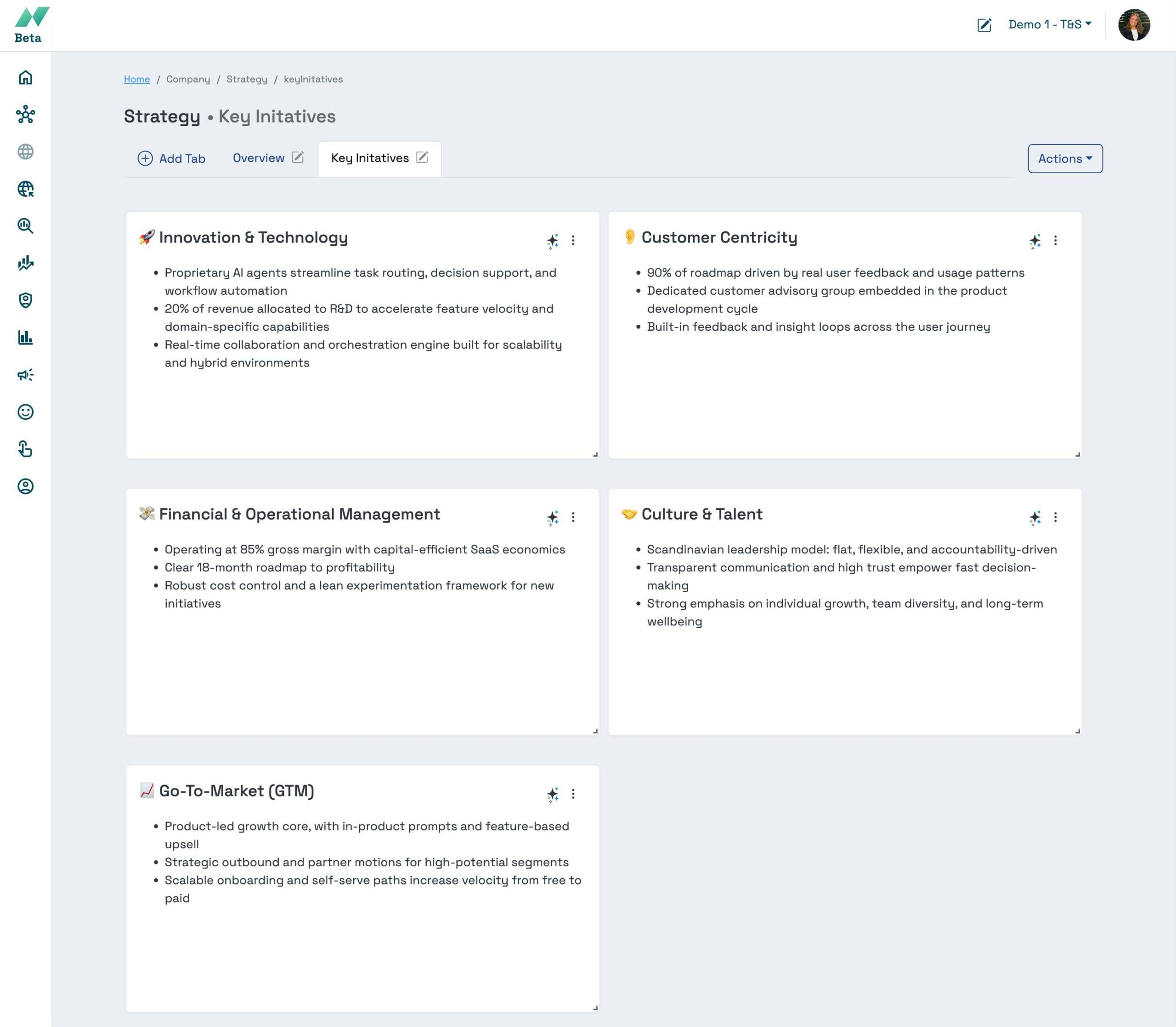Click the magnifier analytics sidebar icon
Viewport: 1176px width, 1027px height.
pos(25,226)
